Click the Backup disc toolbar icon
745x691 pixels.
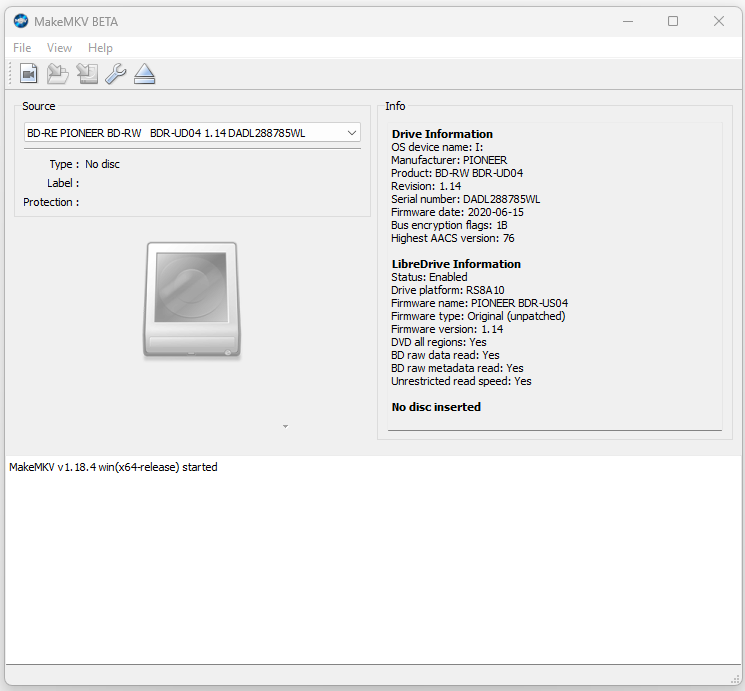[x=87, y=74]
